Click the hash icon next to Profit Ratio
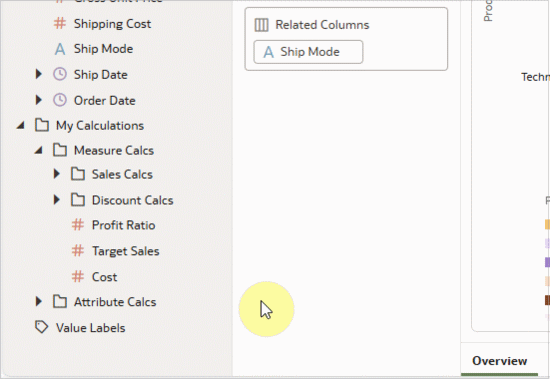Image resolution: width=550 pixels, height=379 pixels. [78, 225]
